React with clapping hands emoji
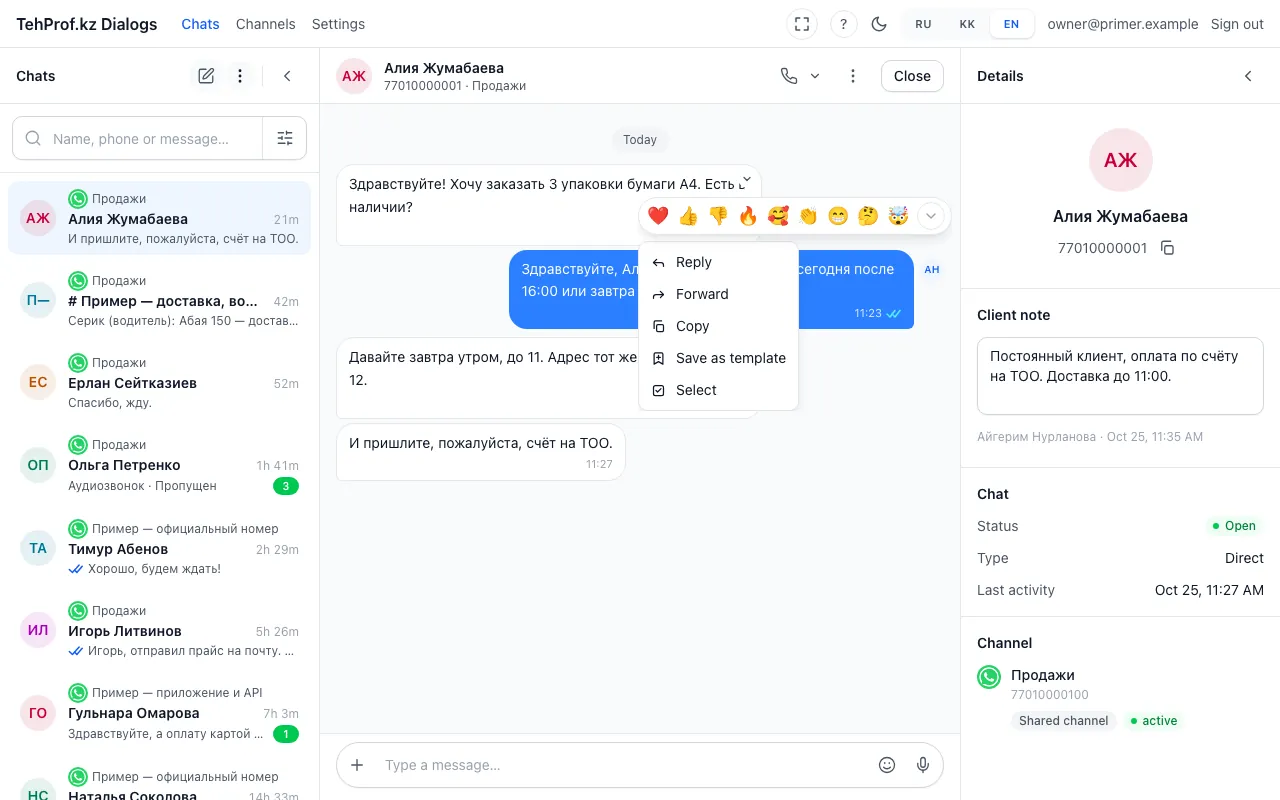Viewport: 1280px width, 800px height. click(808, 215)
